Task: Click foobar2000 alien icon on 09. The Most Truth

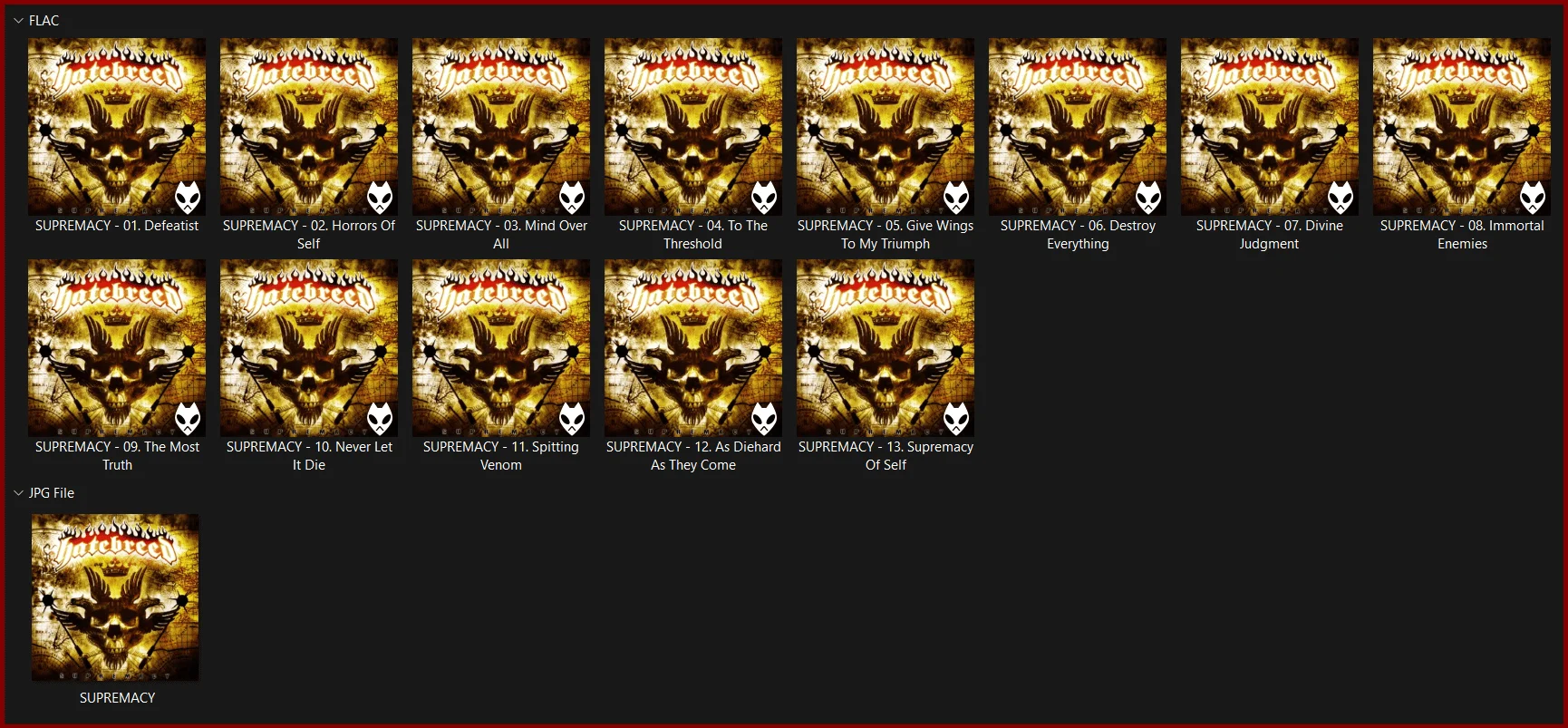Action: (188, 418)
